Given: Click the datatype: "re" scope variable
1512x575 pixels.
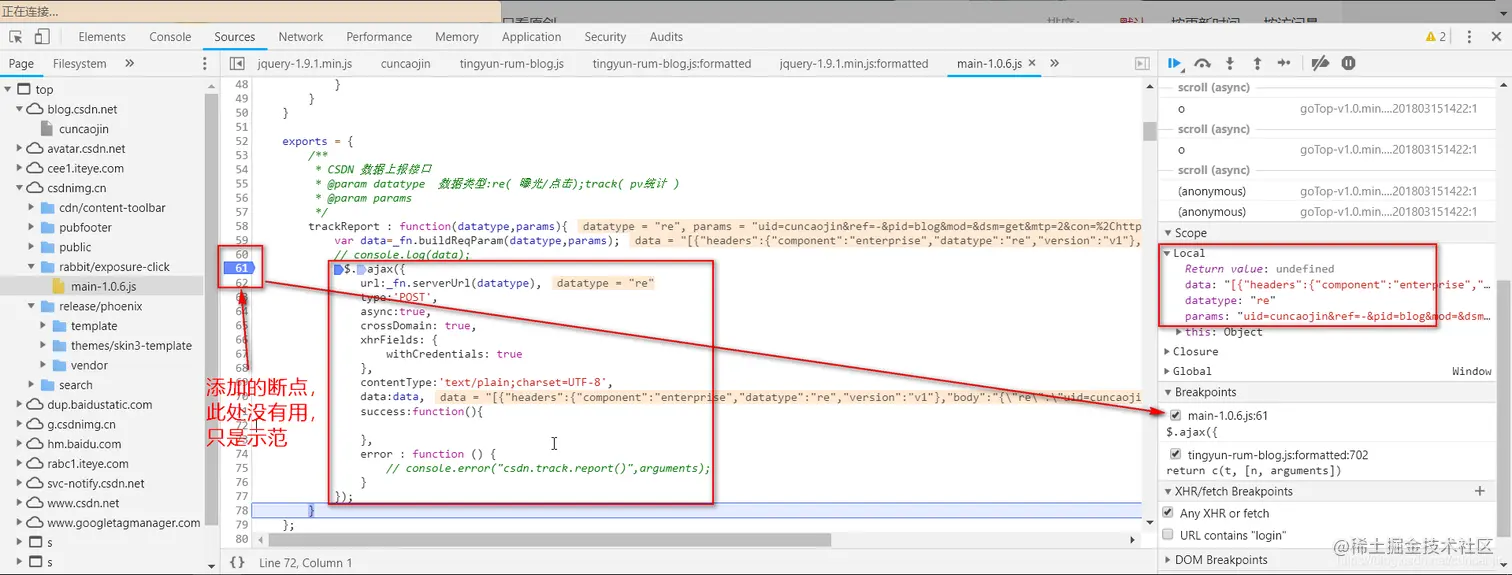Looking at the screenshot, I should [1231, 300].
